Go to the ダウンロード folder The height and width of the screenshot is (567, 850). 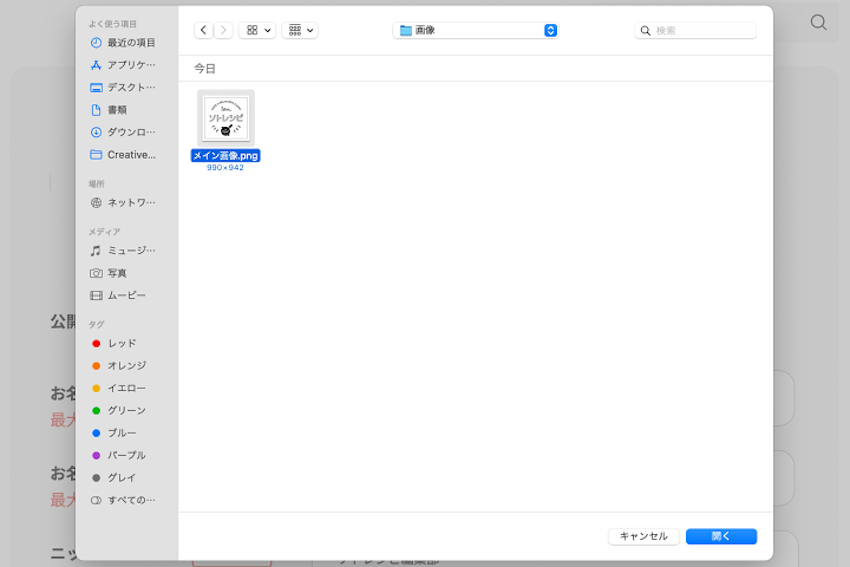[123, 132]
